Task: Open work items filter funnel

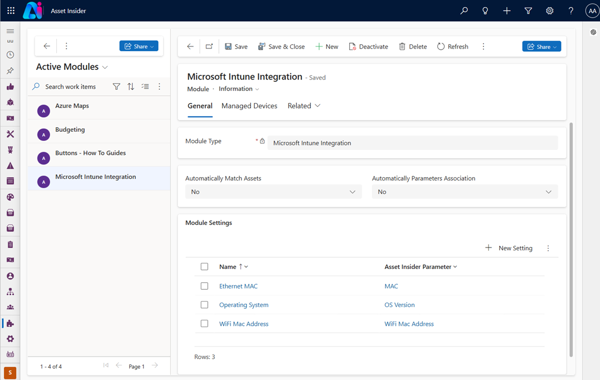Action: coord(116,86)
